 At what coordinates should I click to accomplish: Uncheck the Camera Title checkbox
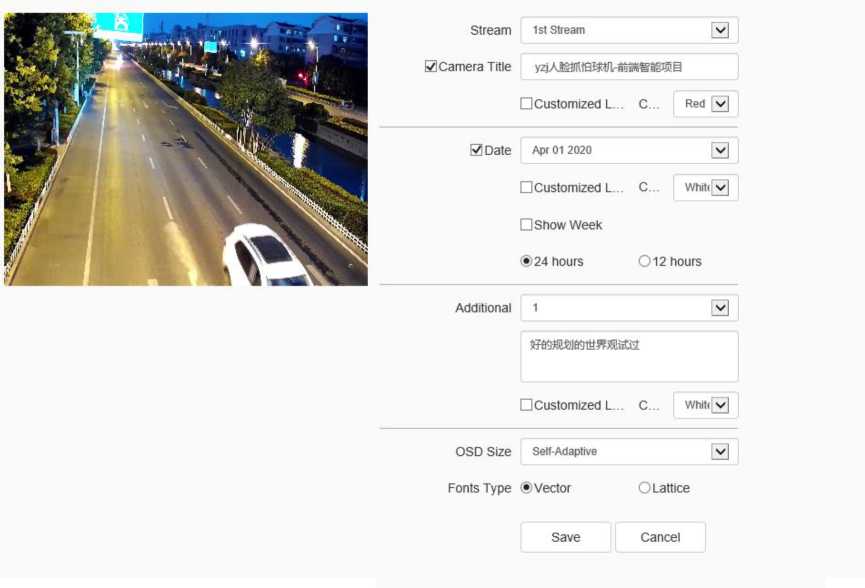[431, 67]
